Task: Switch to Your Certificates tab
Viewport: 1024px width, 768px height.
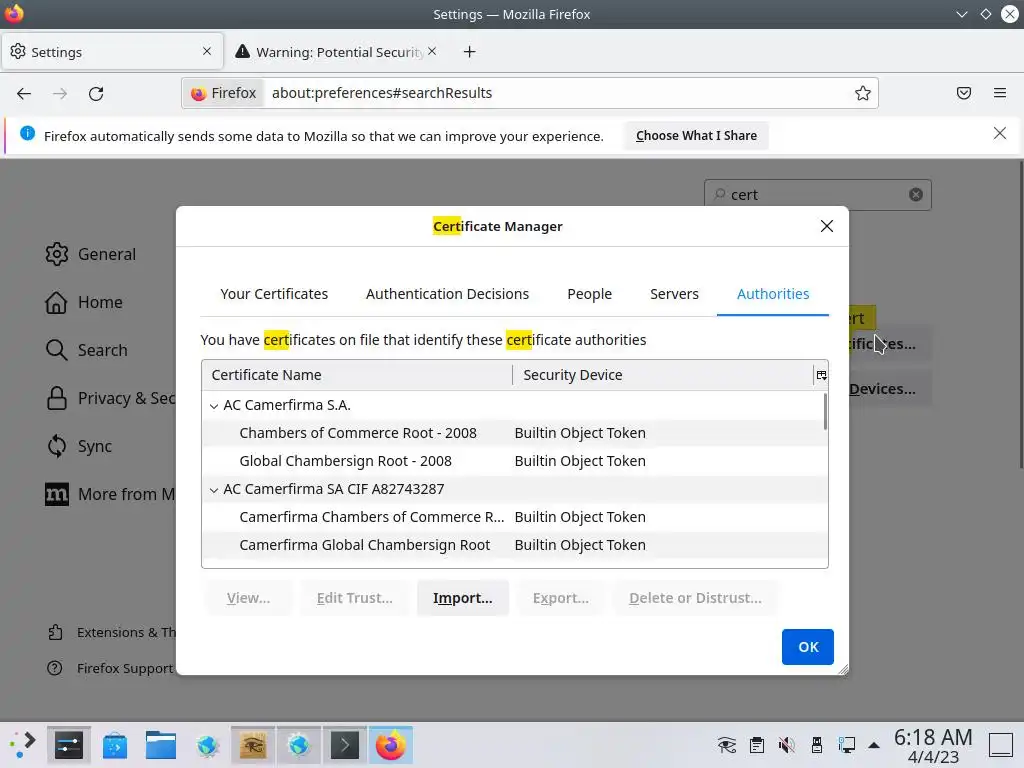Action: pos(274,294)
